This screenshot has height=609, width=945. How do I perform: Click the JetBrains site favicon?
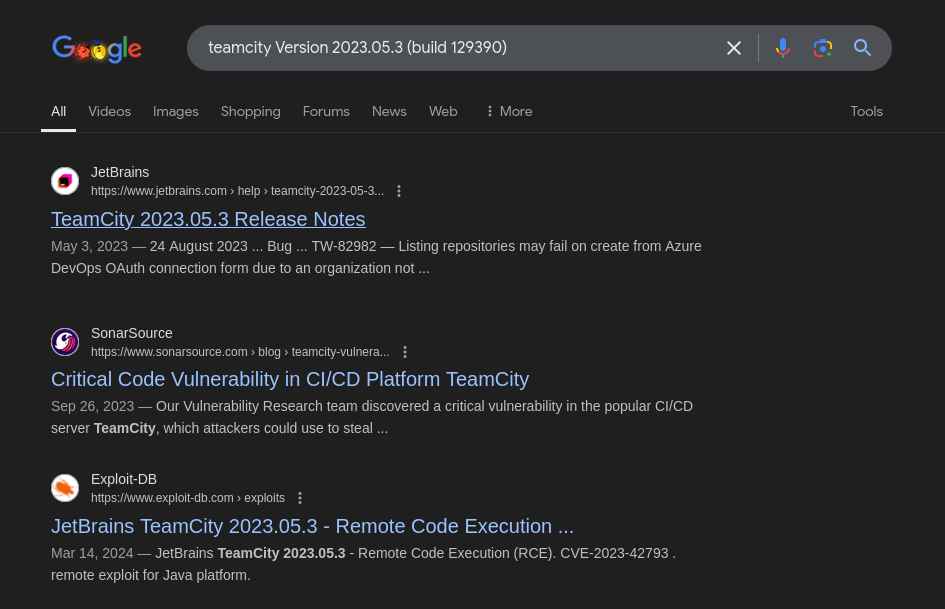point(65,181)
